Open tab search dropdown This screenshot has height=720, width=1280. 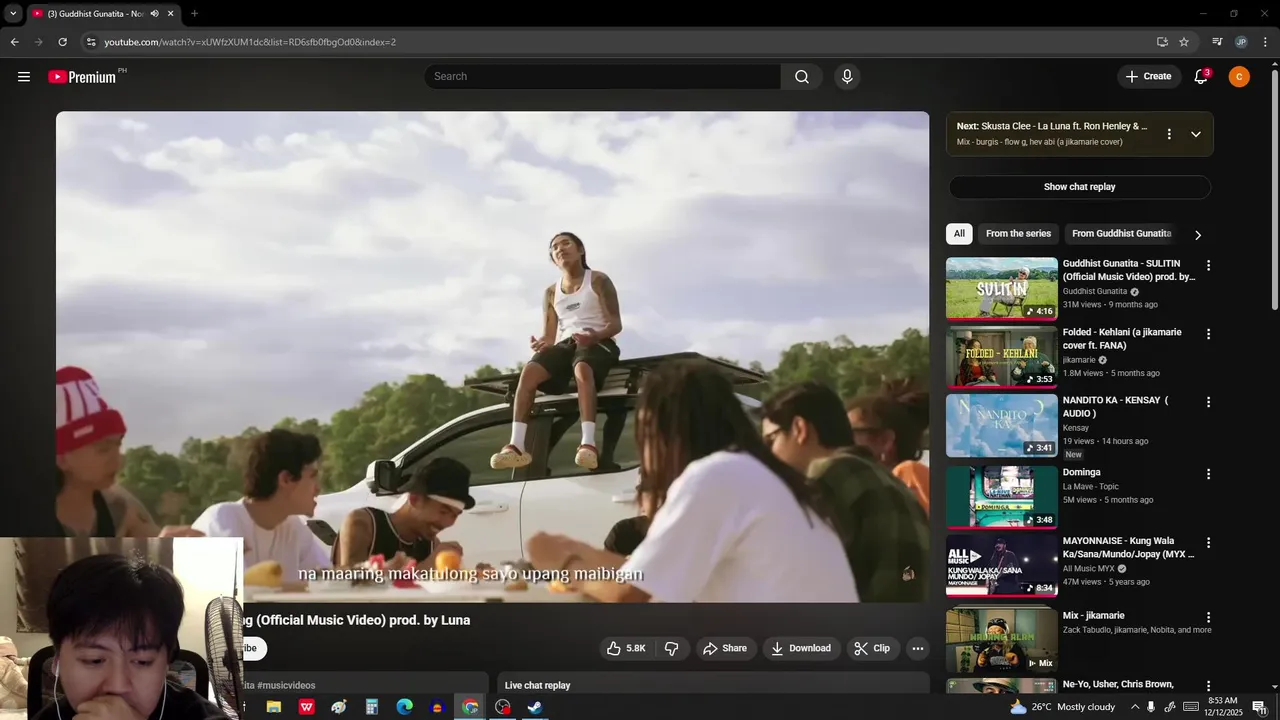click(x=13, y=14)
